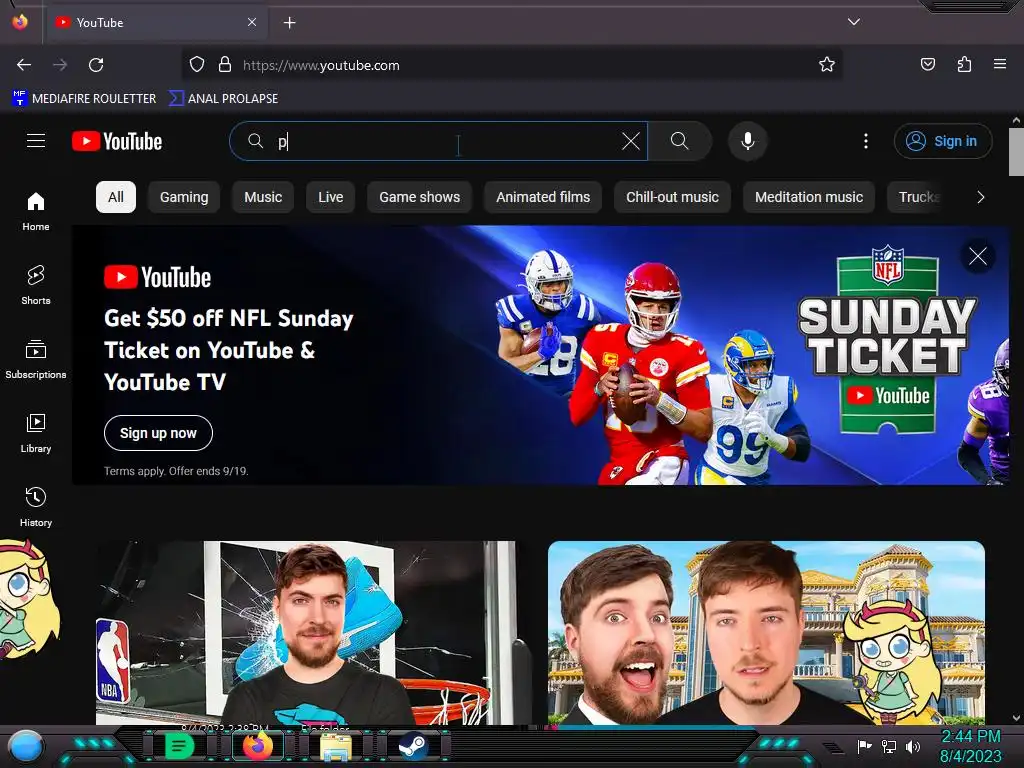Select the Meditation music chip
Image resolution: width=1024 pixels, height=768 pixels.
pyautogui.click(x=808, y=197)
